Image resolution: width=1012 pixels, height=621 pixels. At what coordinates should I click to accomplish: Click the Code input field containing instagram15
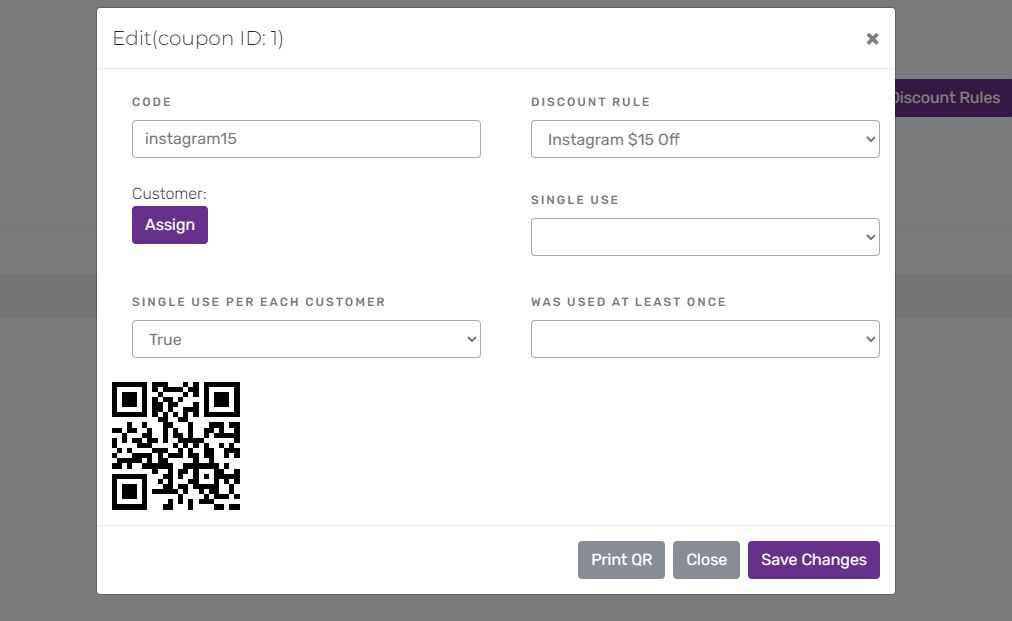[x=306, y=139]
